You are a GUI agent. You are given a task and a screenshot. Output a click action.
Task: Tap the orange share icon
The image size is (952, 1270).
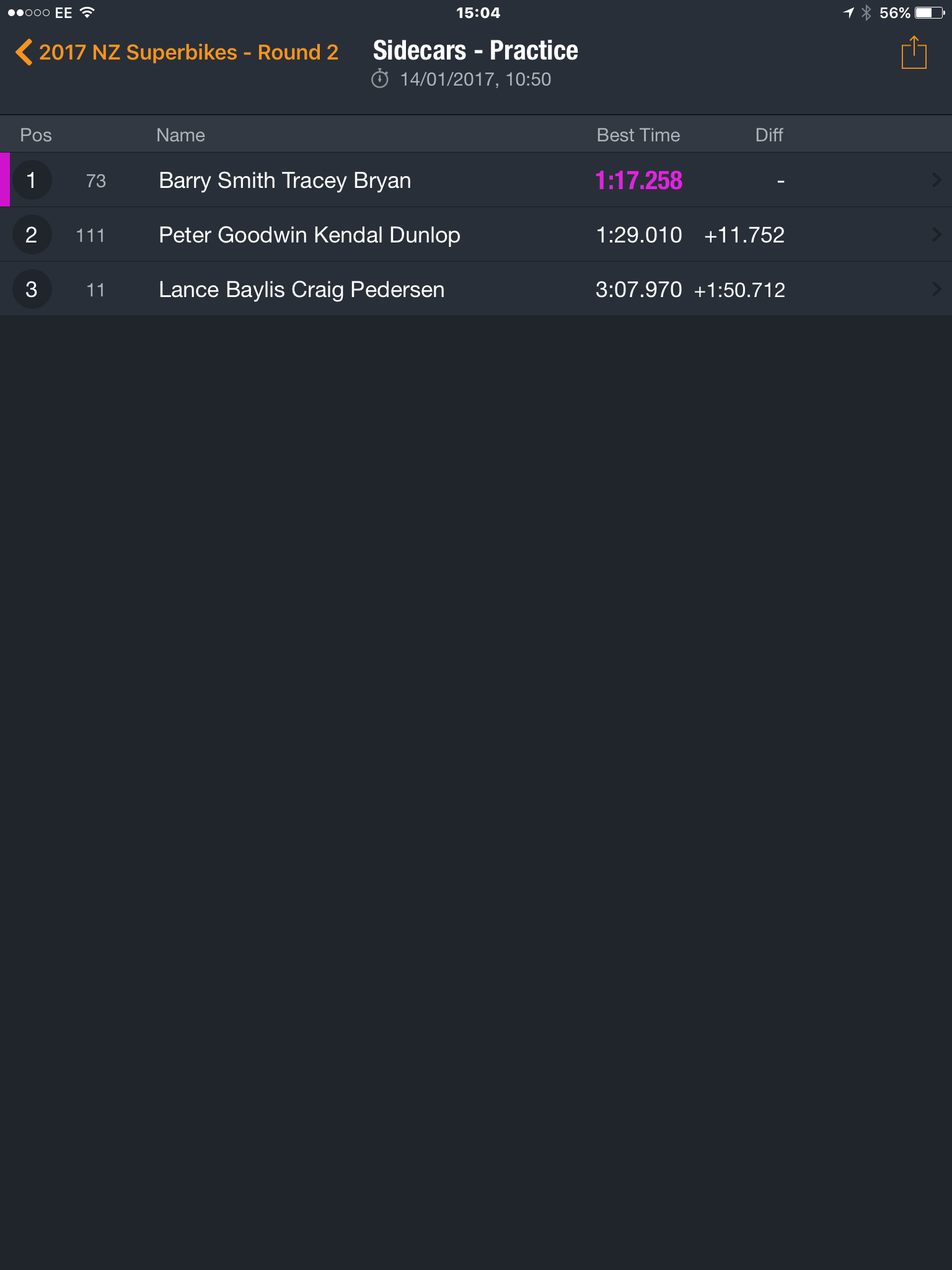(914, 53)
